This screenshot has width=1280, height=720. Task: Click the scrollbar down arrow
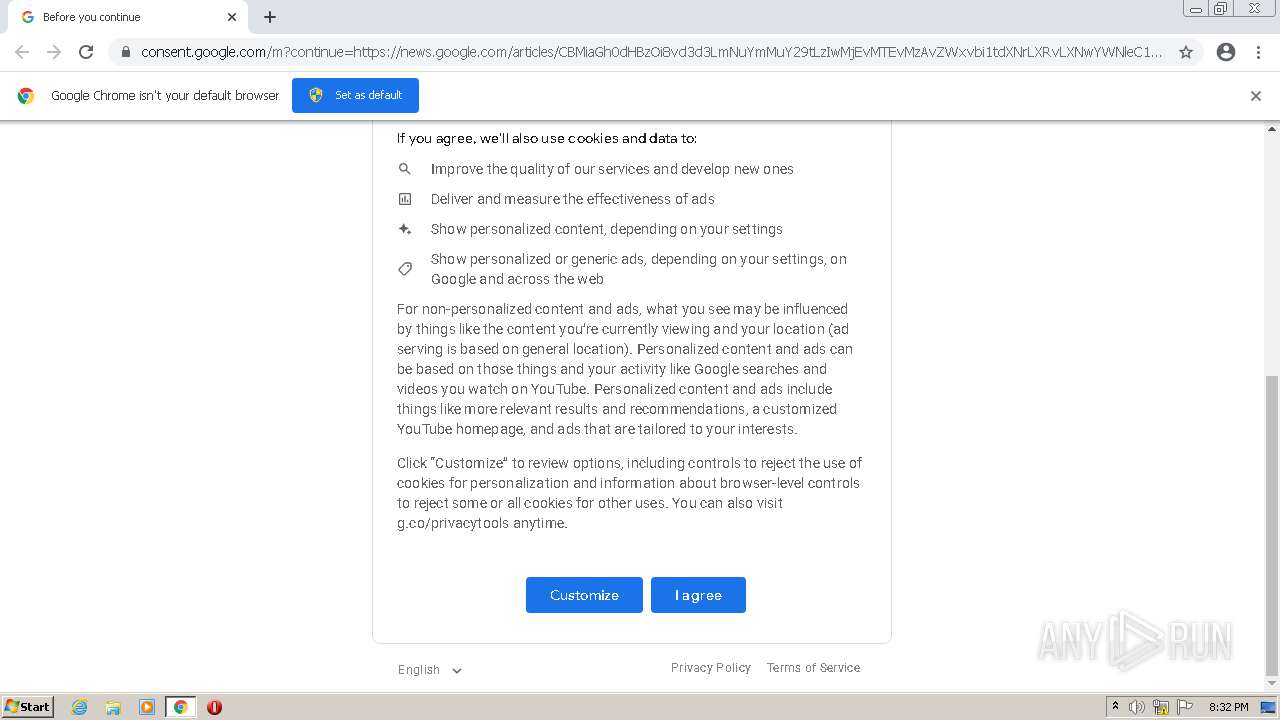pos(1272,685)
